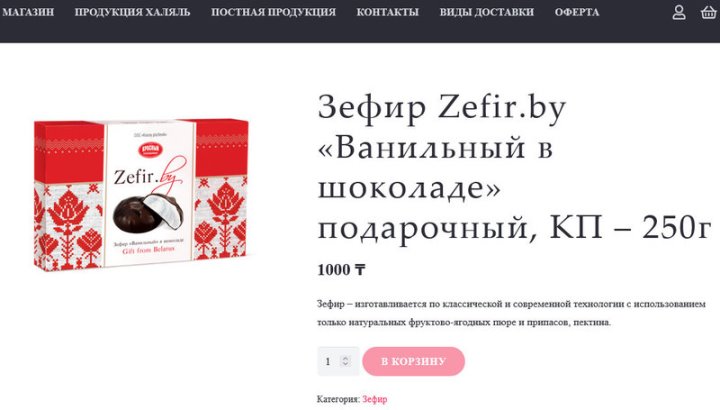Click the 1000 ₸ price label
Viewport: 720px width, 410px height.
(x=341, y=270)
